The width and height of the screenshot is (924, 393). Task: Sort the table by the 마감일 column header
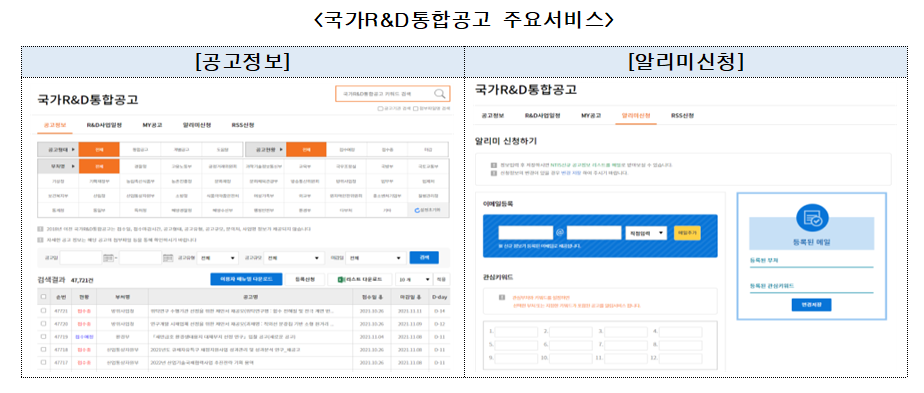pyautogui.click(x=410, y=296)
